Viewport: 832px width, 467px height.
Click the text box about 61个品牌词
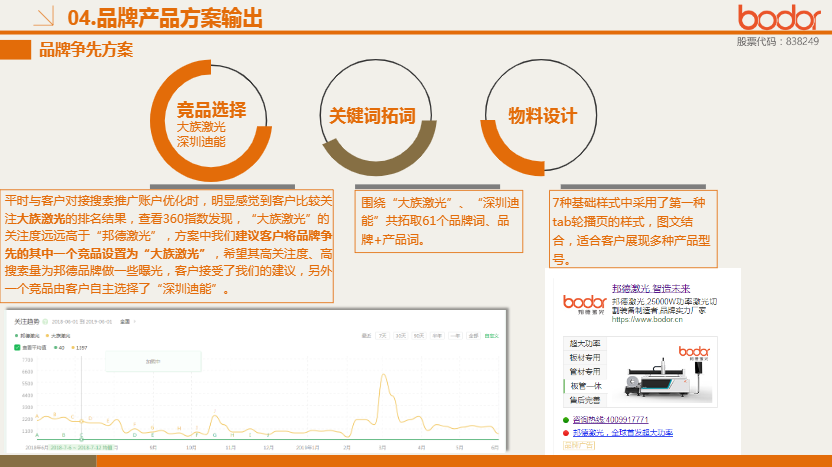point(438,221)
